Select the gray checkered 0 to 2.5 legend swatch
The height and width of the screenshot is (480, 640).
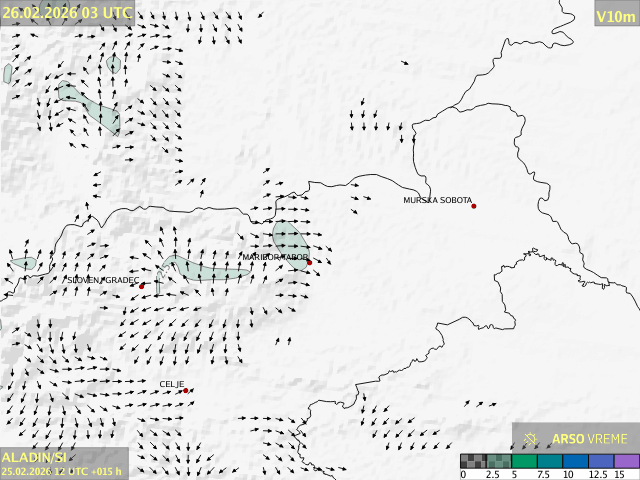[x=473, y=461]
